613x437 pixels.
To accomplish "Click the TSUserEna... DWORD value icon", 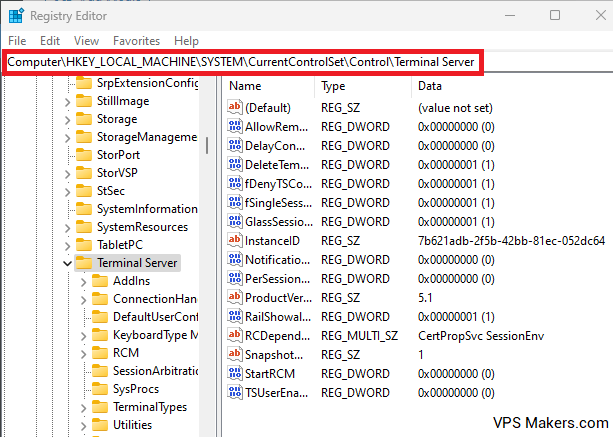I will tap(235, 392).
